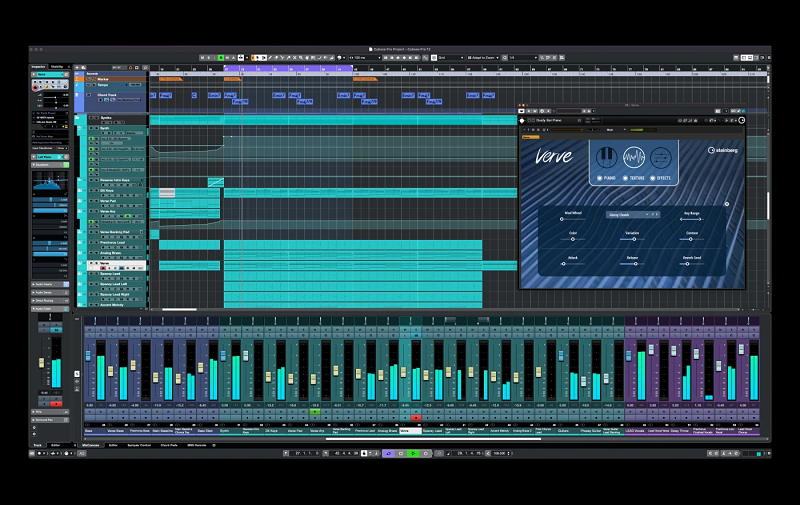This screenshot has height=505, width=800.
Task: Switch to the MixConsole tab in lower zone
Action: (x=91, y=444)
